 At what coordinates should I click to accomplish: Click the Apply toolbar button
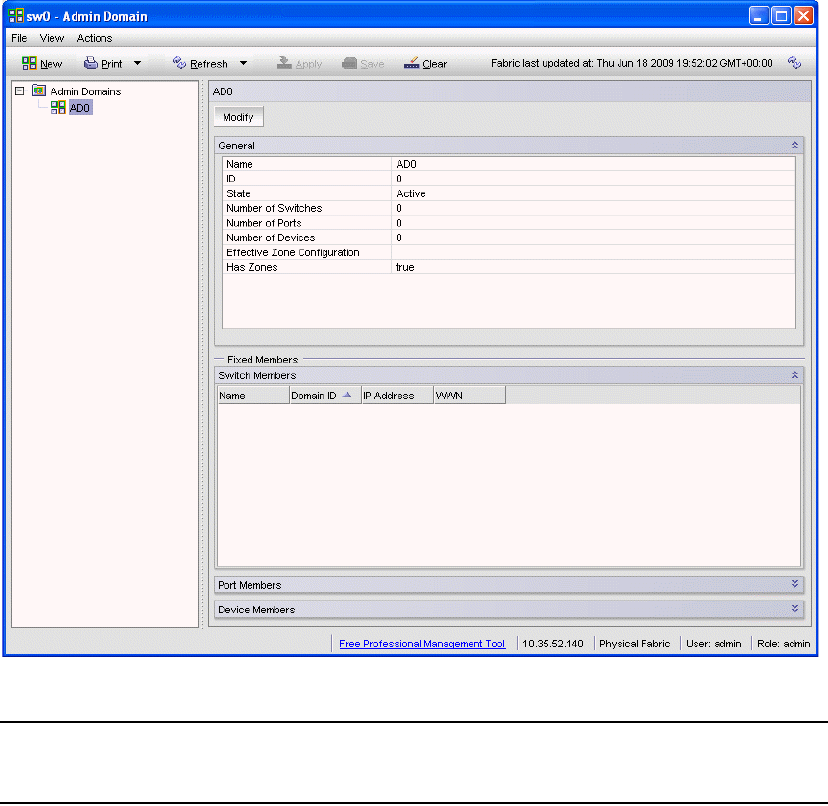(299, 63)
